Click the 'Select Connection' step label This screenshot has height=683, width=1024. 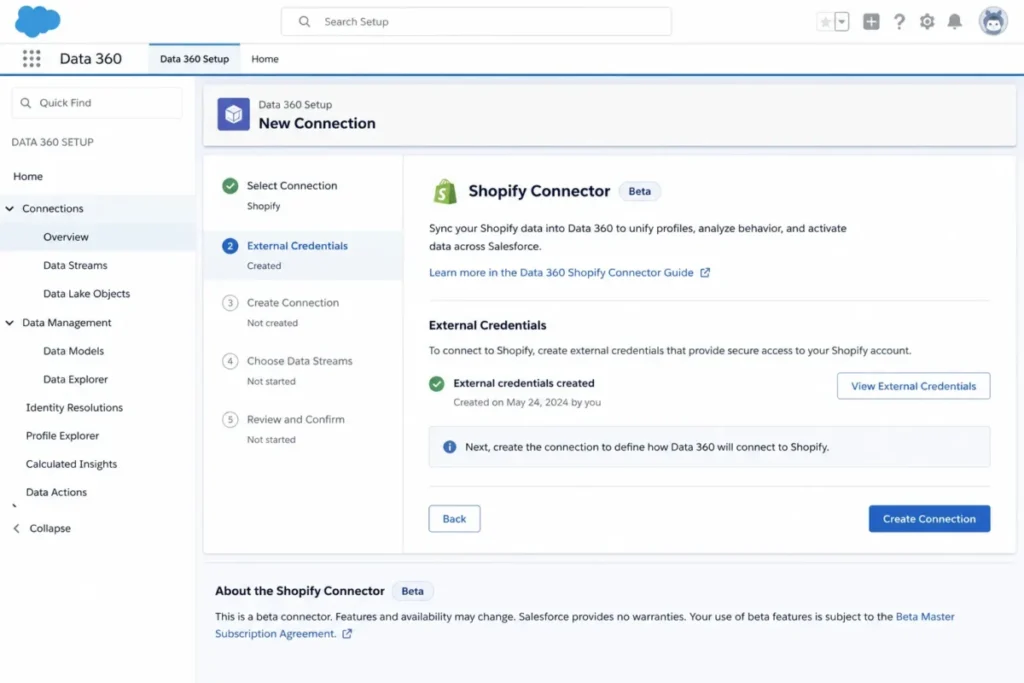point(292,185)
